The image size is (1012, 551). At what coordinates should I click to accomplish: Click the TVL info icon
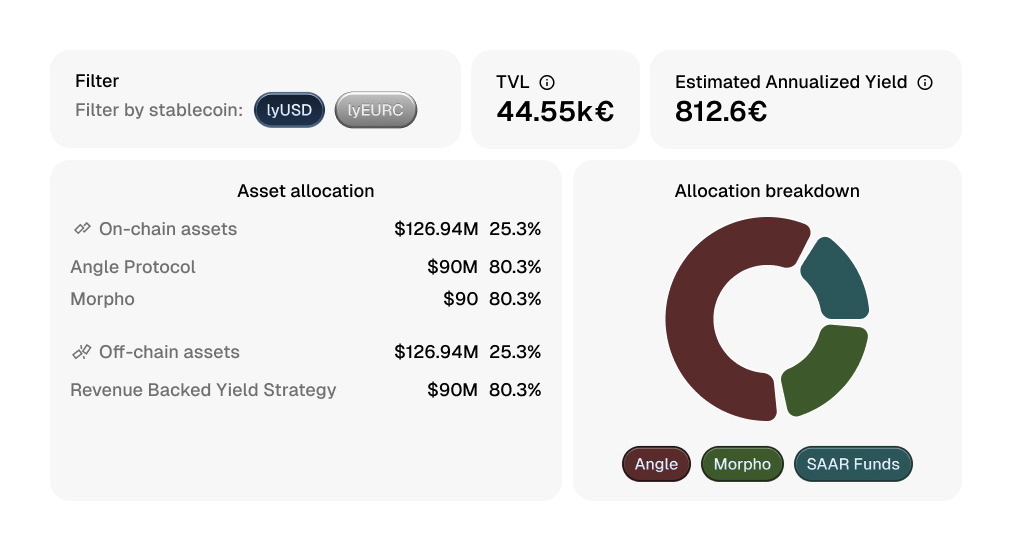547,83
